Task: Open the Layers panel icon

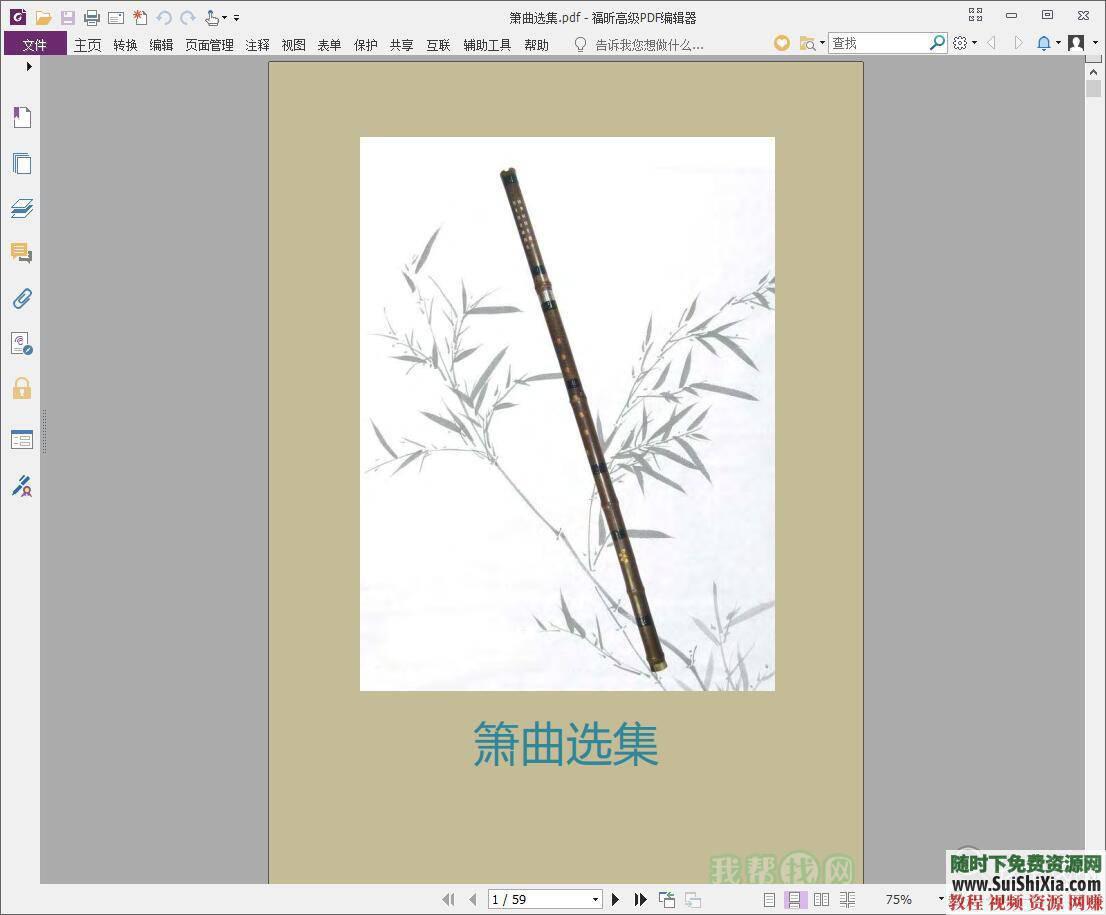Action: (x=22, y=208)
